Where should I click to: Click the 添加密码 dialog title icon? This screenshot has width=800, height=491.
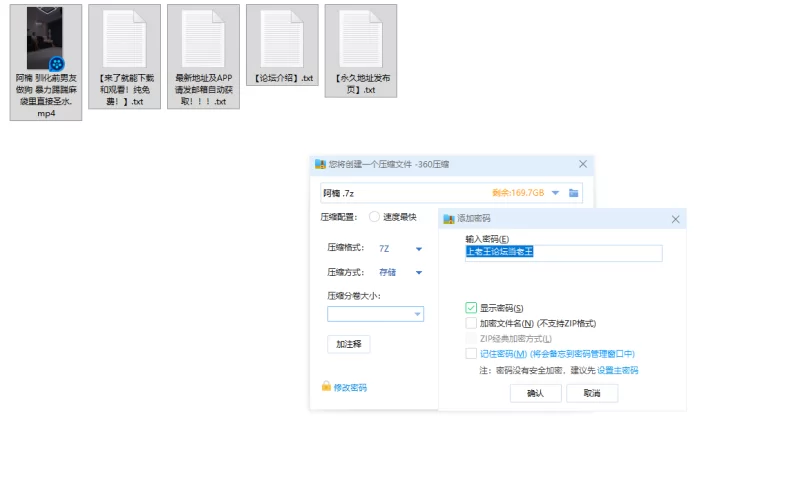point(448,219)
